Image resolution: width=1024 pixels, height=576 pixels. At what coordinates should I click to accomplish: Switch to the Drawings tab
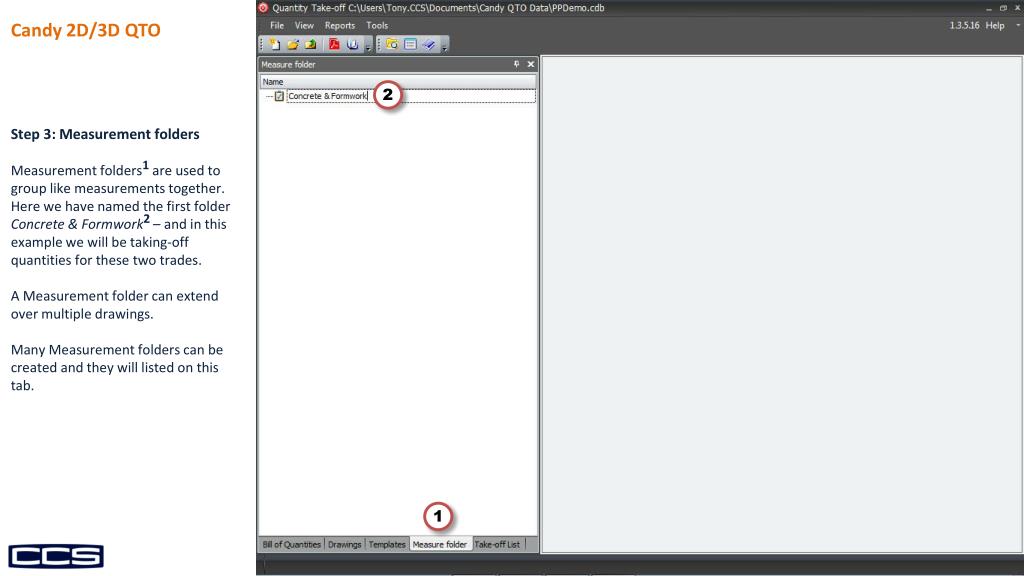coord(344,544)
